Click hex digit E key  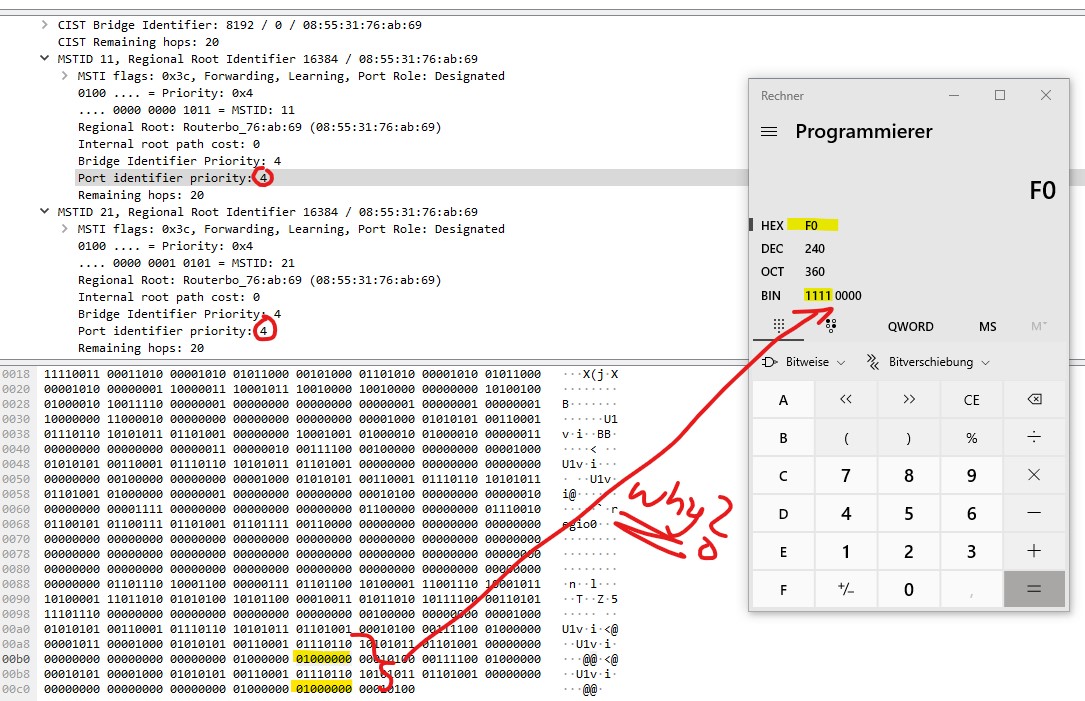point(783,552)
